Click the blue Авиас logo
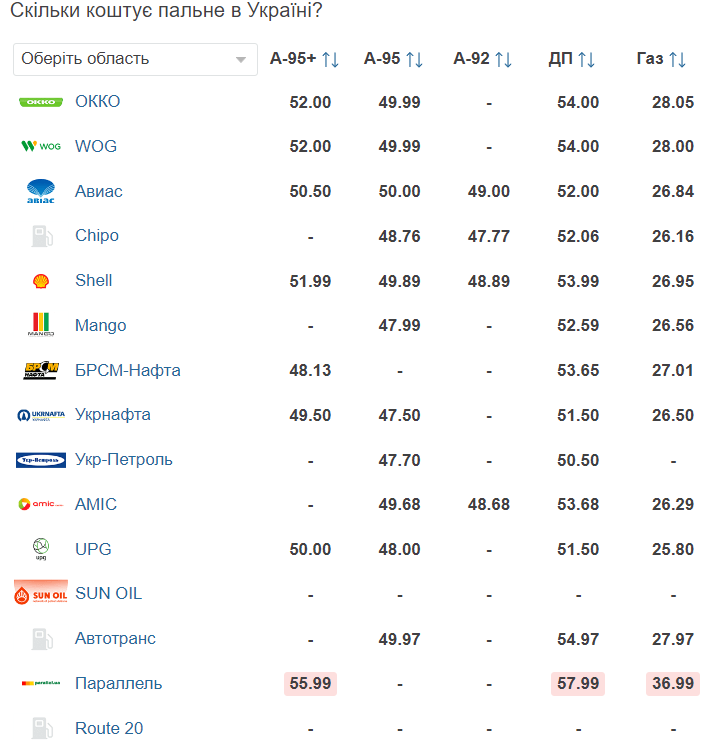Viewport: 704px width, 749px height. [41, 191]
